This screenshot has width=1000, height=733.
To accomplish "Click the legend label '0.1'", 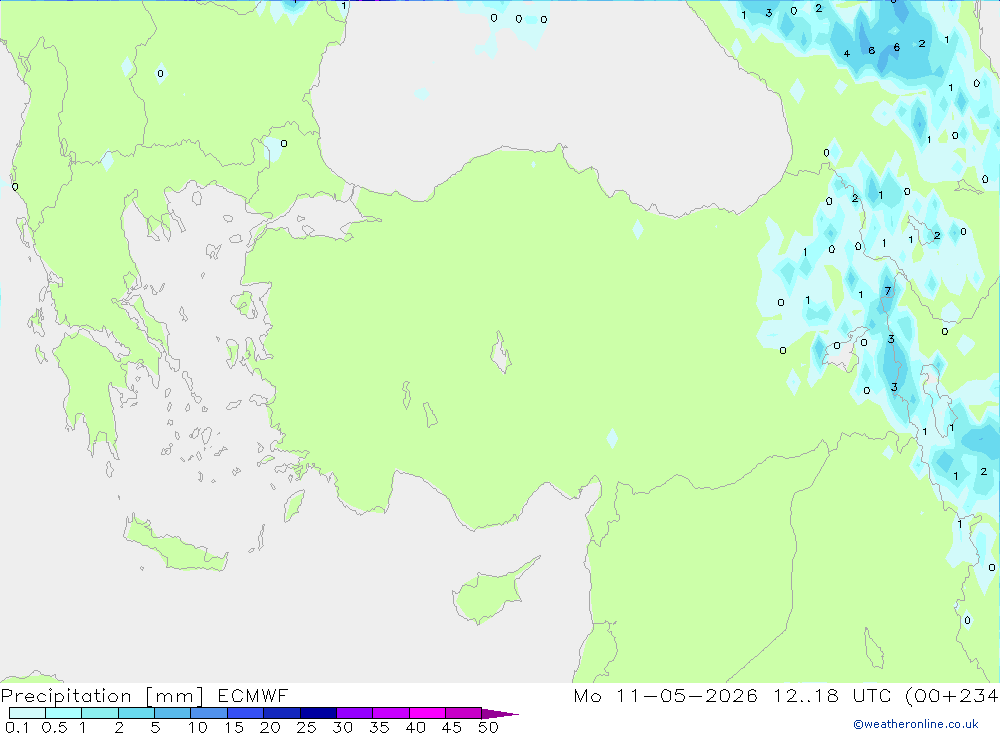I will tap(17, 727).
